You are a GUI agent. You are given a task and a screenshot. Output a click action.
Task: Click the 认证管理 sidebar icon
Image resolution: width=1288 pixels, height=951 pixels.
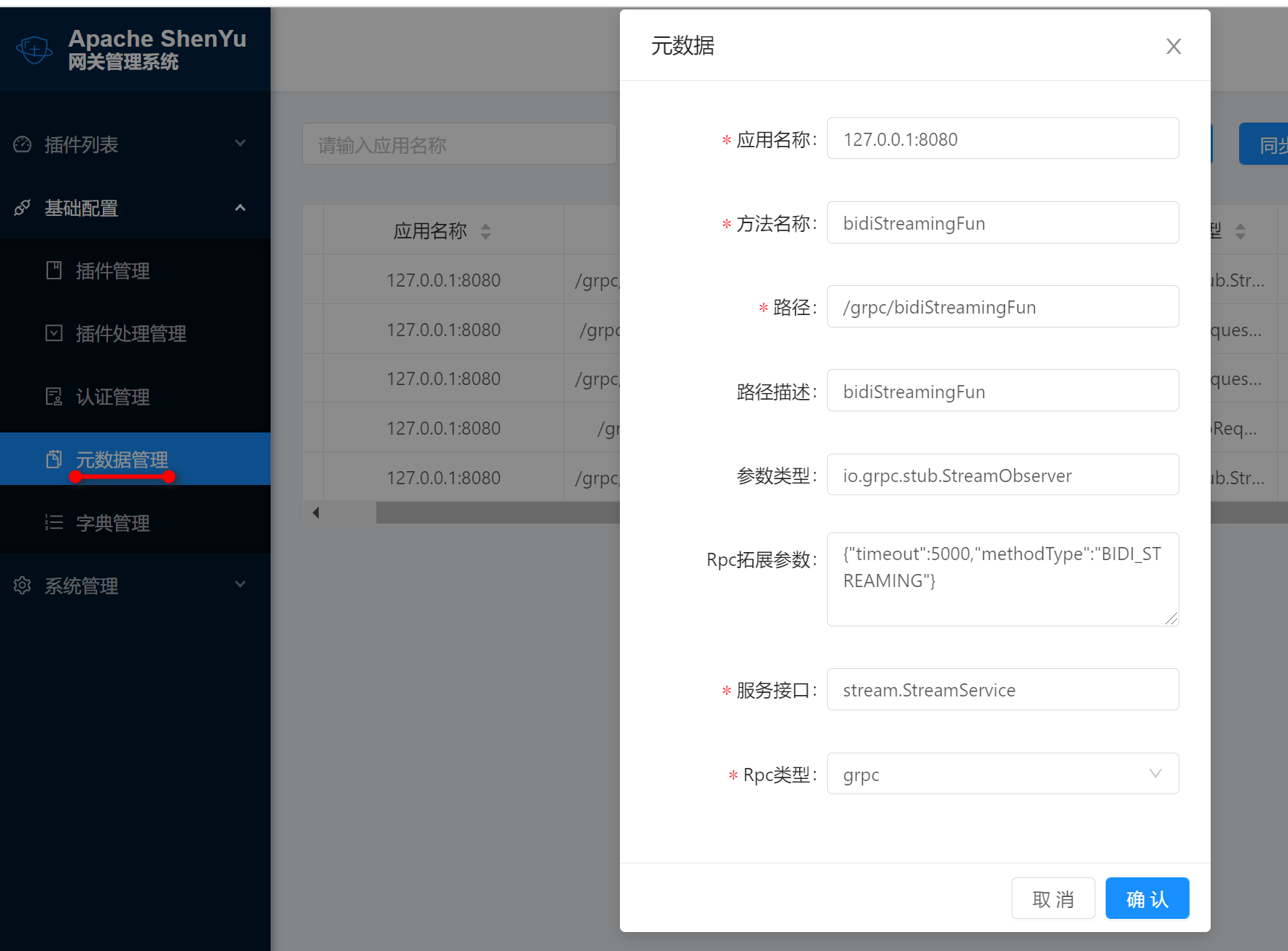[x=54, y=397]
